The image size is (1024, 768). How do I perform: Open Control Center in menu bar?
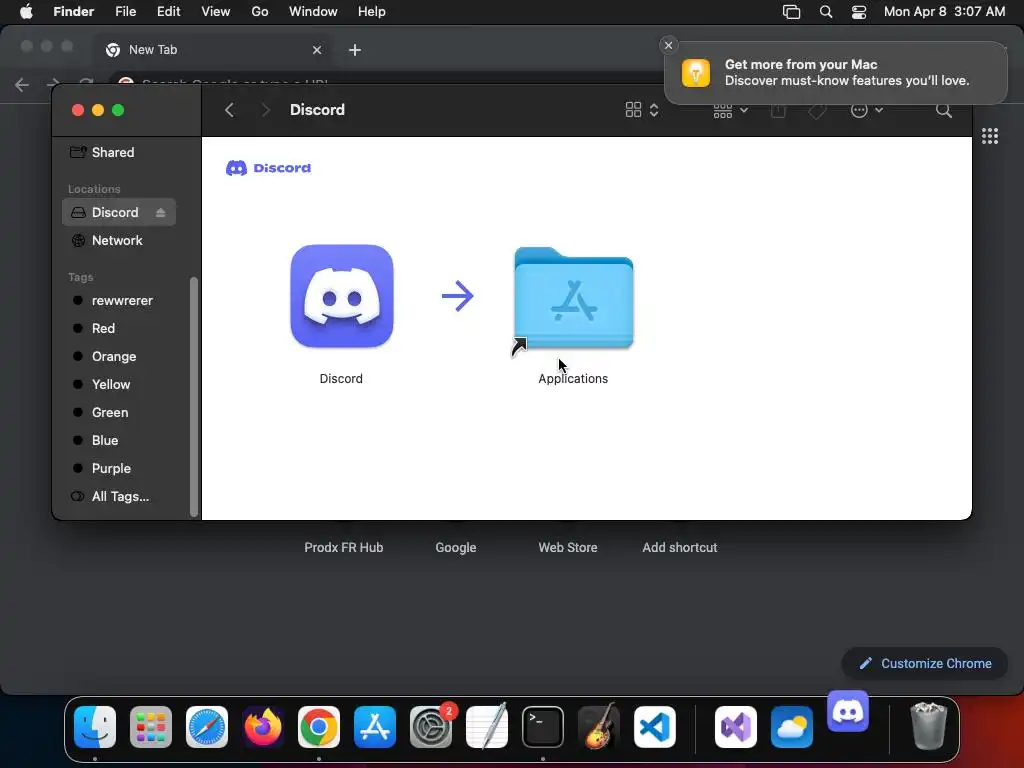pyautogui.click(x=859, y=12)
